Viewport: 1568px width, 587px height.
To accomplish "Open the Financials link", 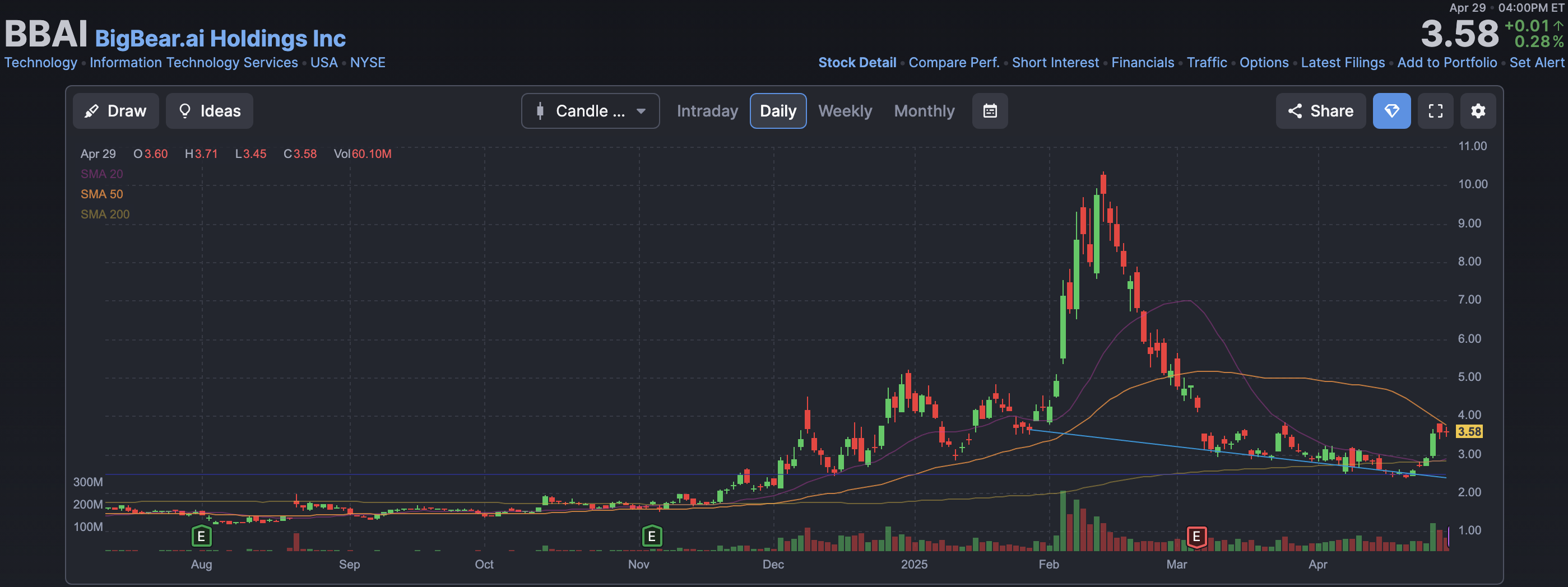I will click(1143, 63).
